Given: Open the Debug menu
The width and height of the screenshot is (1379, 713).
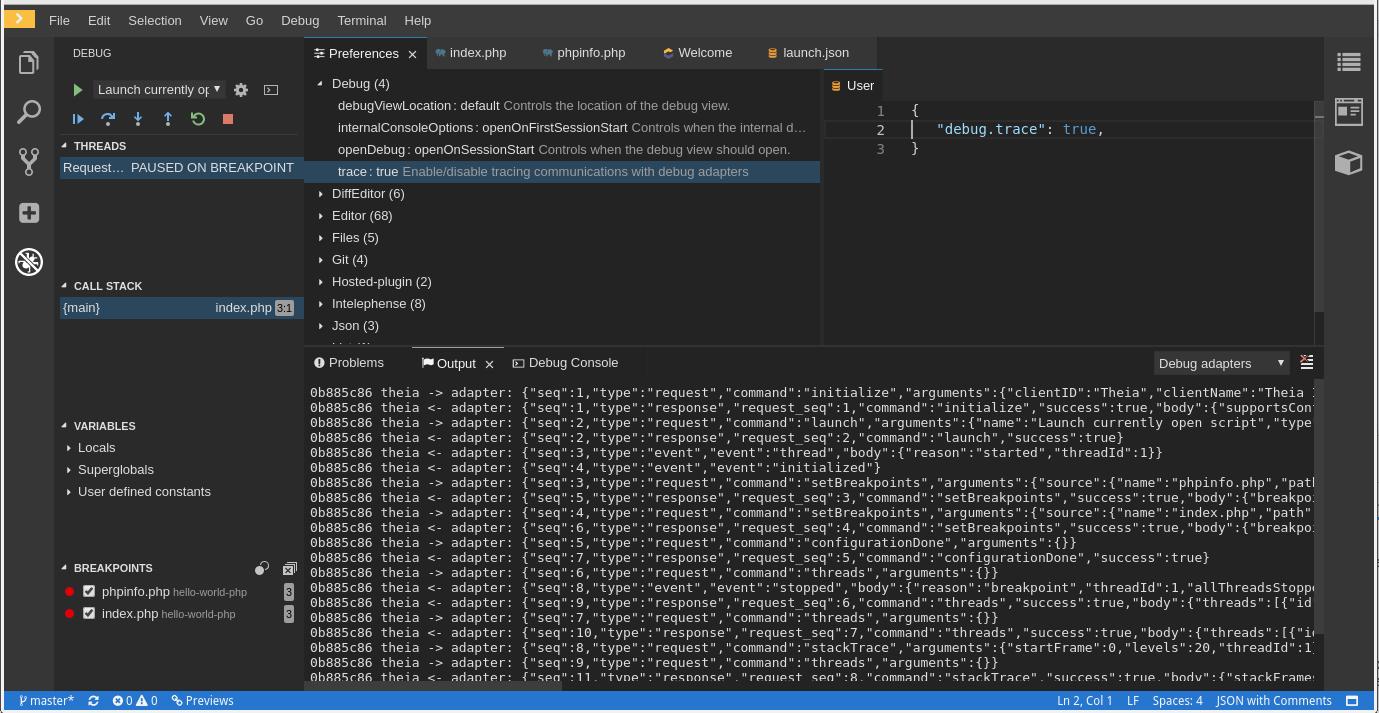Looking at the screenshot, I should click(x=299, y=20).
